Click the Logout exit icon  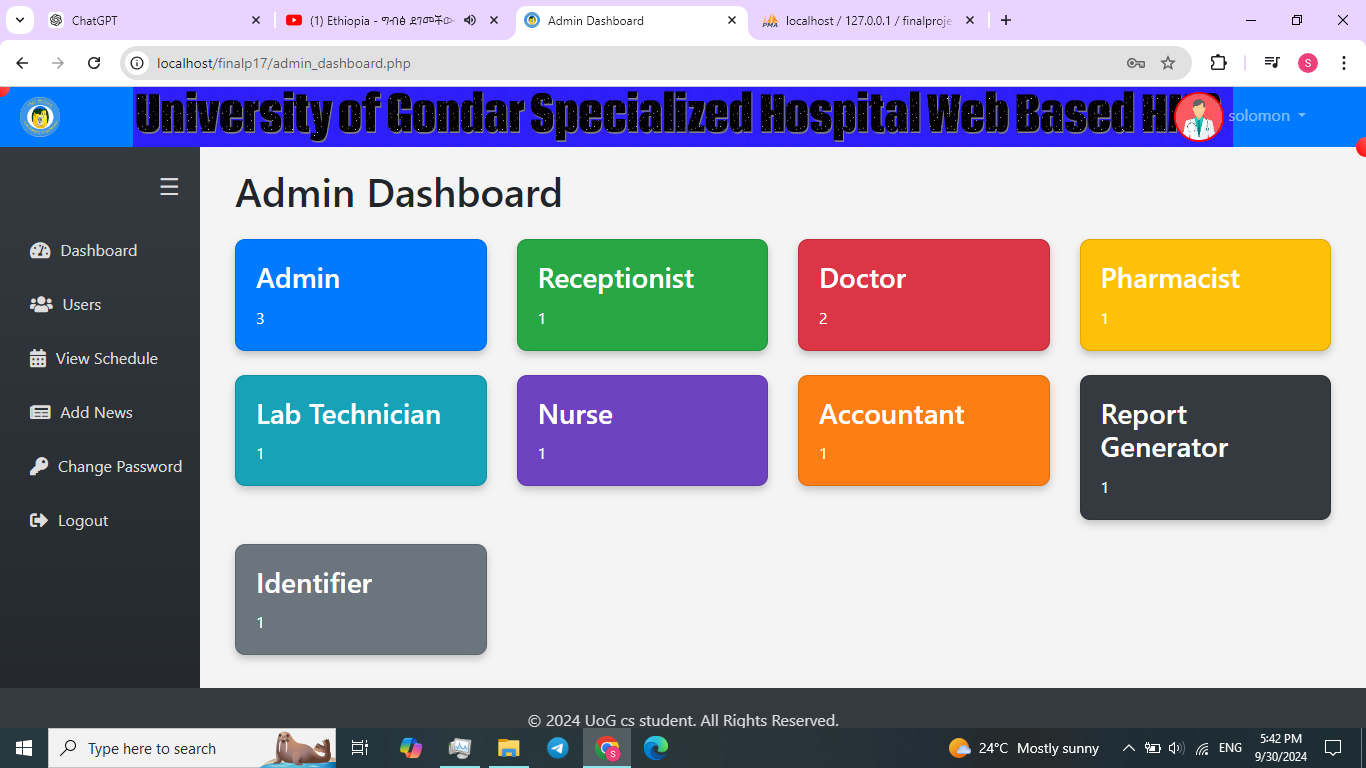point(39,521)
